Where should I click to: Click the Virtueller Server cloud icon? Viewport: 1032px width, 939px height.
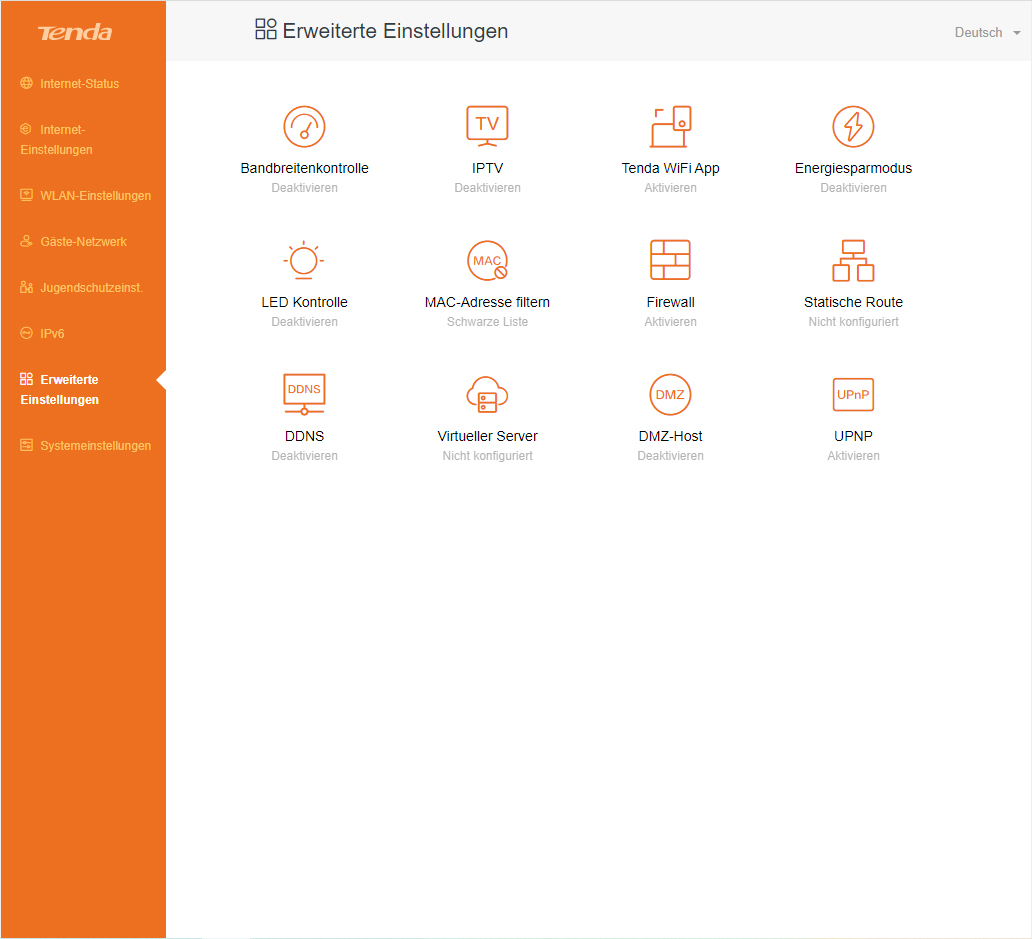[487, 394]
